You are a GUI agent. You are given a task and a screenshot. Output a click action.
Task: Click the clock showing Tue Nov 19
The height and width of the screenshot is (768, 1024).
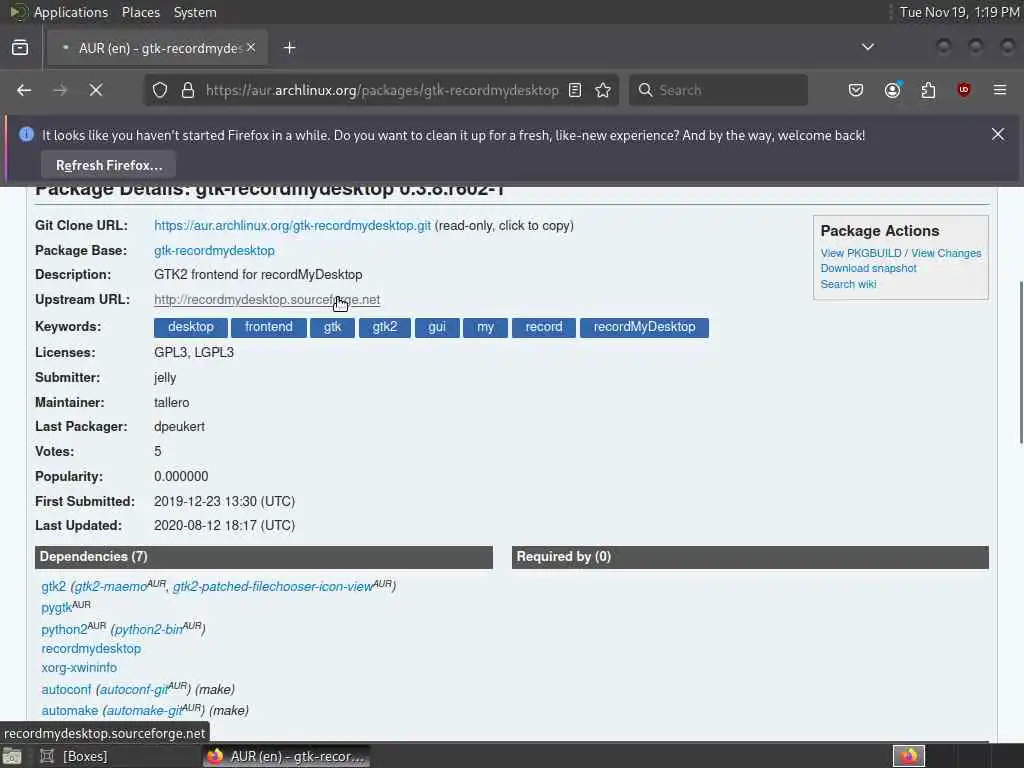pos(959,12)
